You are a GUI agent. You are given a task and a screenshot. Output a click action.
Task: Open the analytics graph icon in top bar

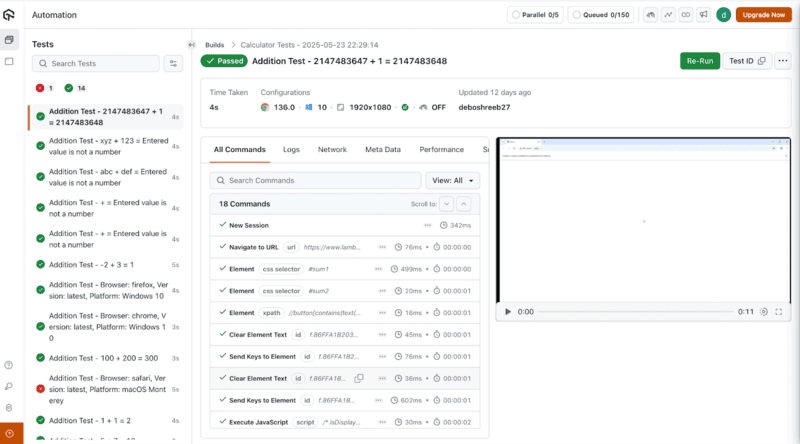pyautogui.click(x=668, y=15)
